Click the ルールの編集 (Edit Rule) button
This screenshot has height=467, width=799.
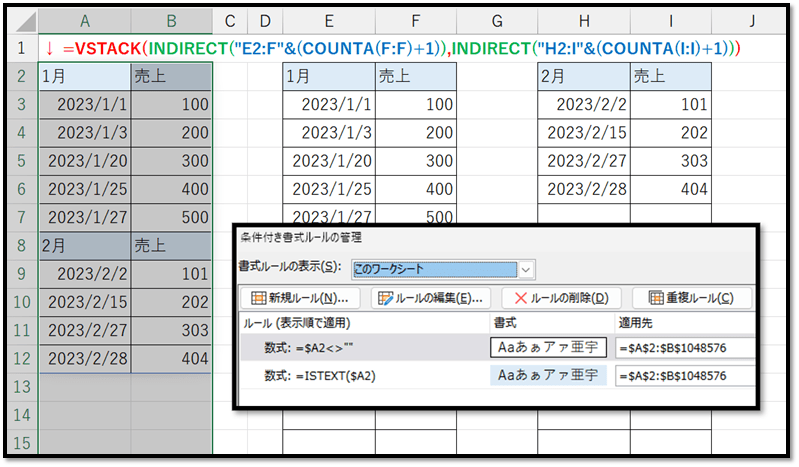pyautogui.click(x=431, y=298)
